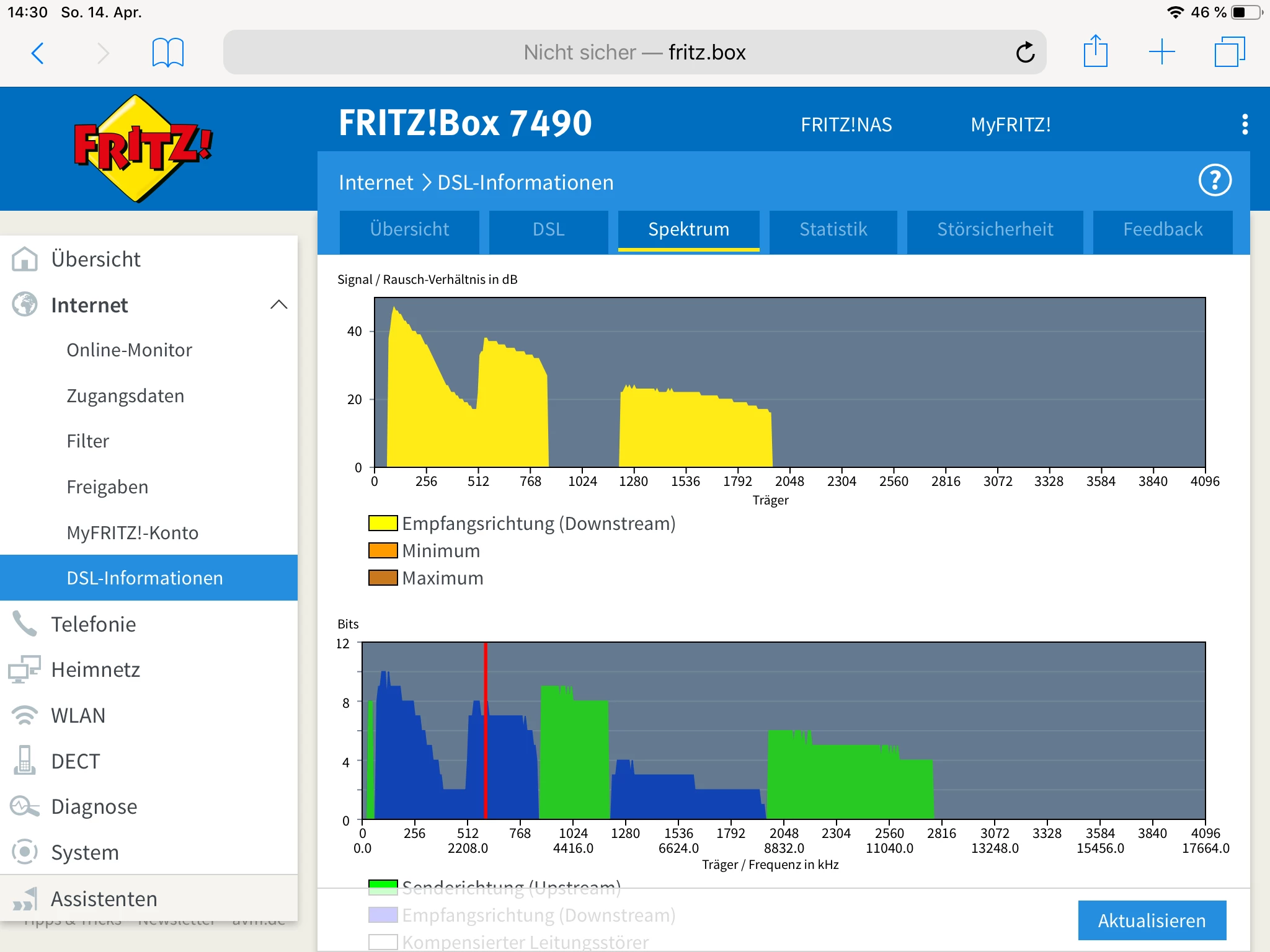The height and width of the screenshot is (952, 1270).
Task: Click the yellow Downstream legend swatch
Action: pos(383,523)
